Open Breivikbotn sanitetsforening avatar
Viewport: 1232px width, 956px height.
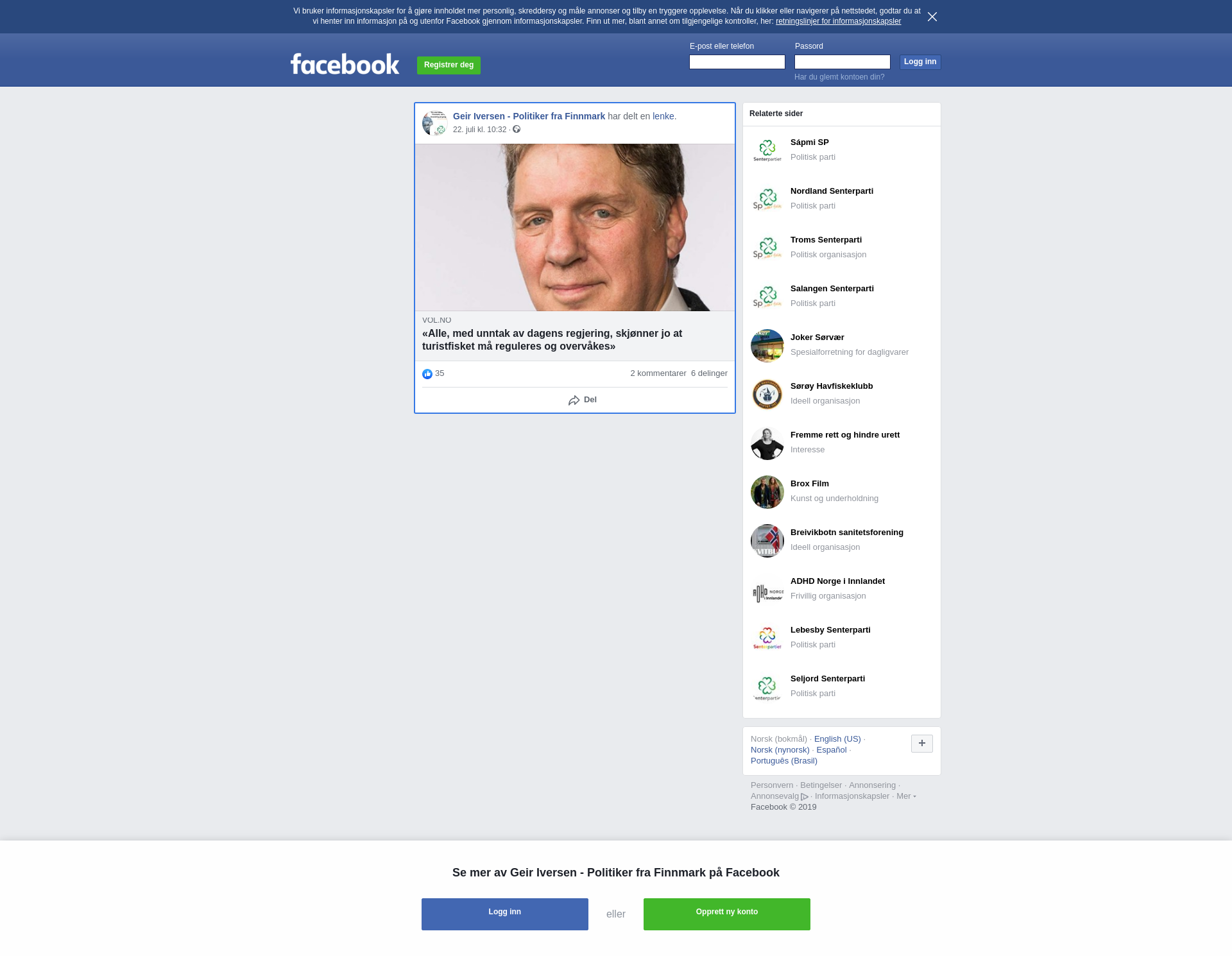tap(767, 541)
